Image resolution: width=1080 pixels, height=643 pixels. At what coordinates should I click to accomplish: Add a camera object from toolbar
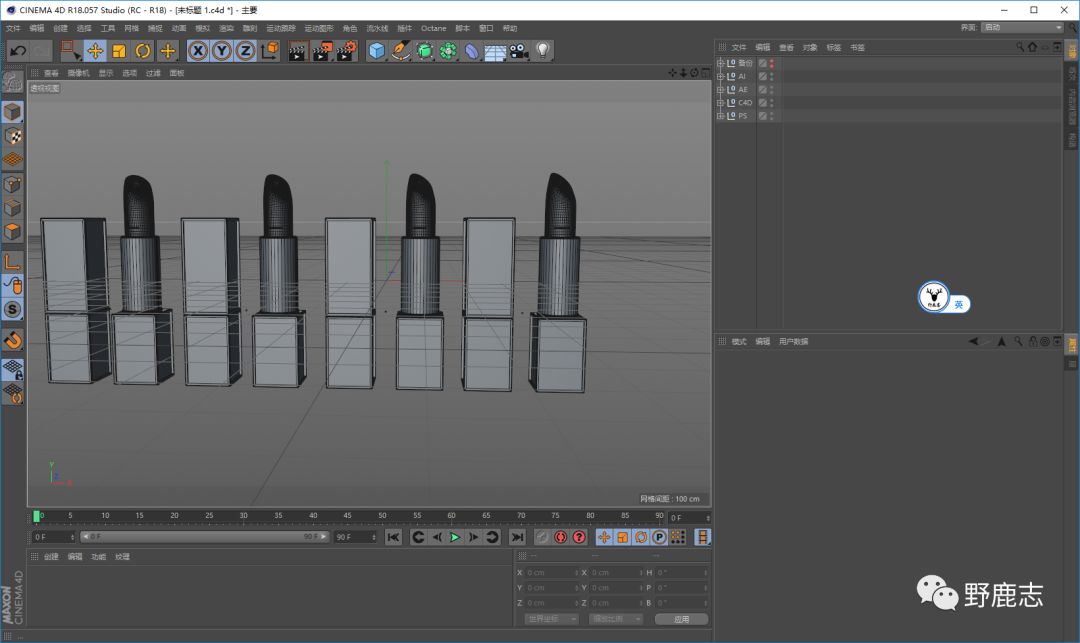519,51
